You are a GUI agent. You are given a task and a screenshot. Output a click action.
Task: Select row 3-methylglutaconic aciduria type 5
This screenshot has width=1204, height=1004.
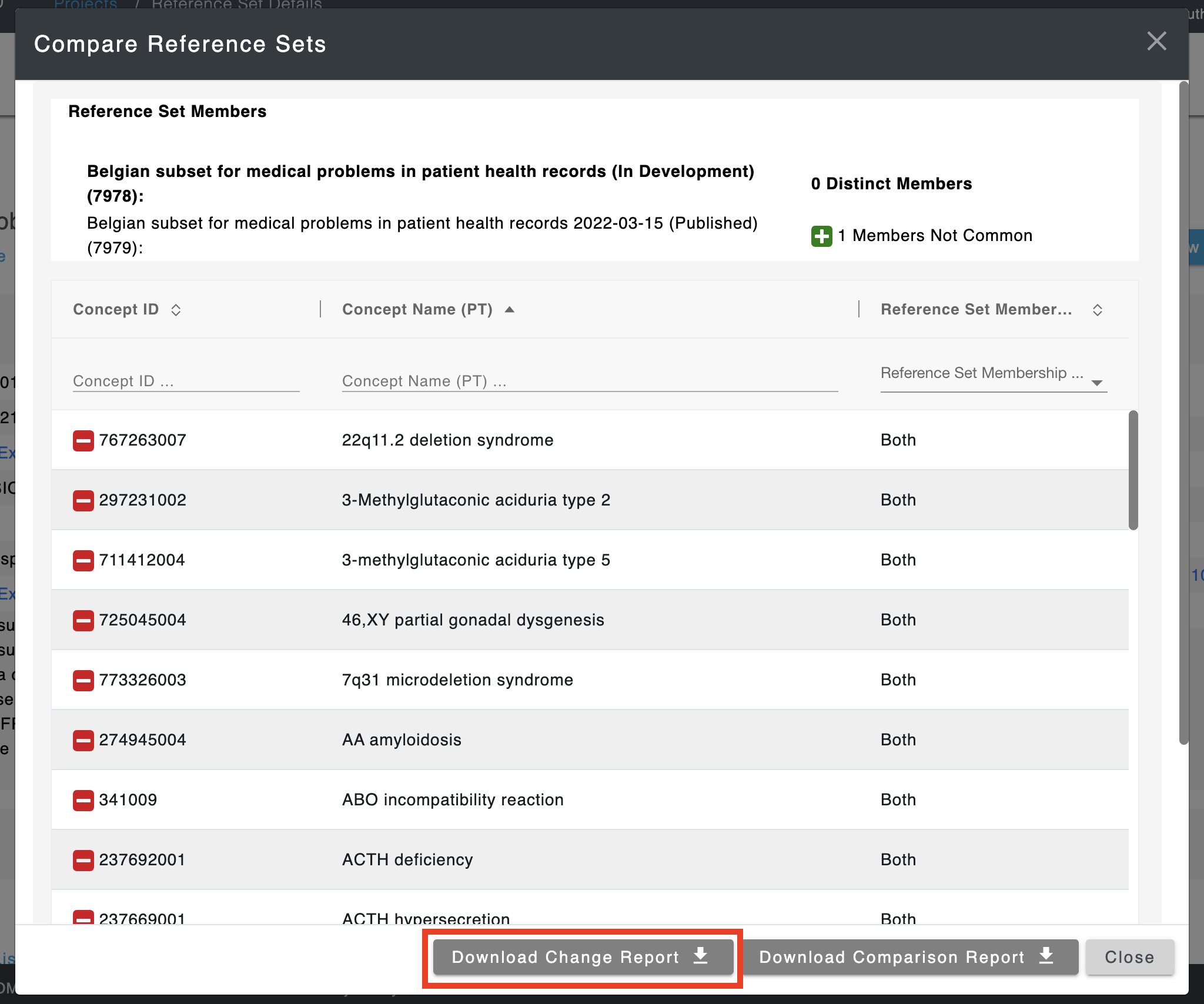point(590,560)
